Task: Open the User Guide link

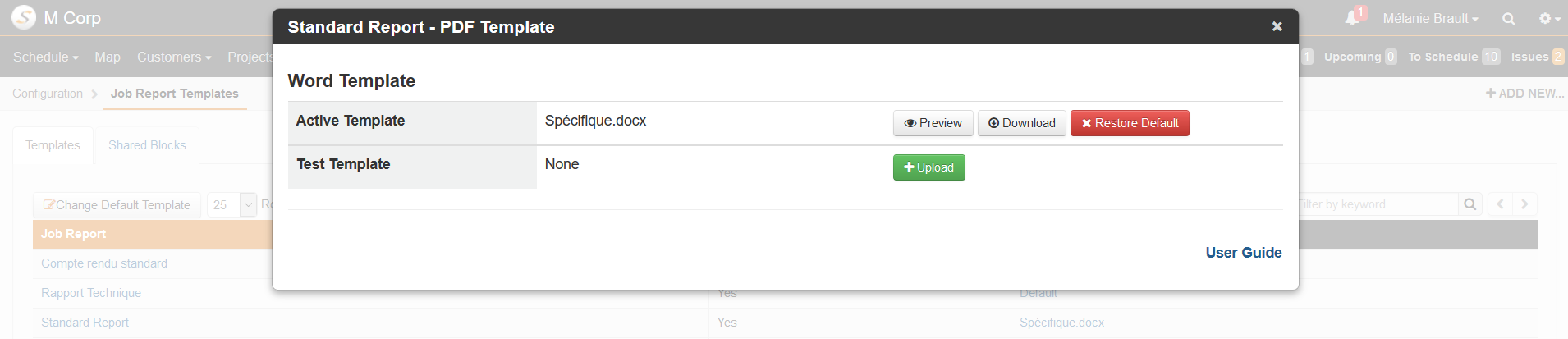Action: point(1243,253)
